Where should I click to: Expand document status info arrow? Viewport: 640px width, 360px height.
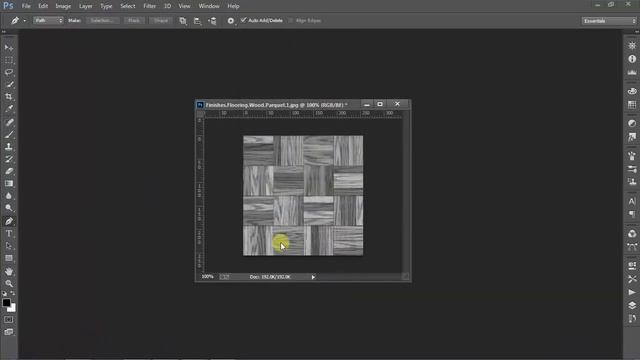[313, 277]
